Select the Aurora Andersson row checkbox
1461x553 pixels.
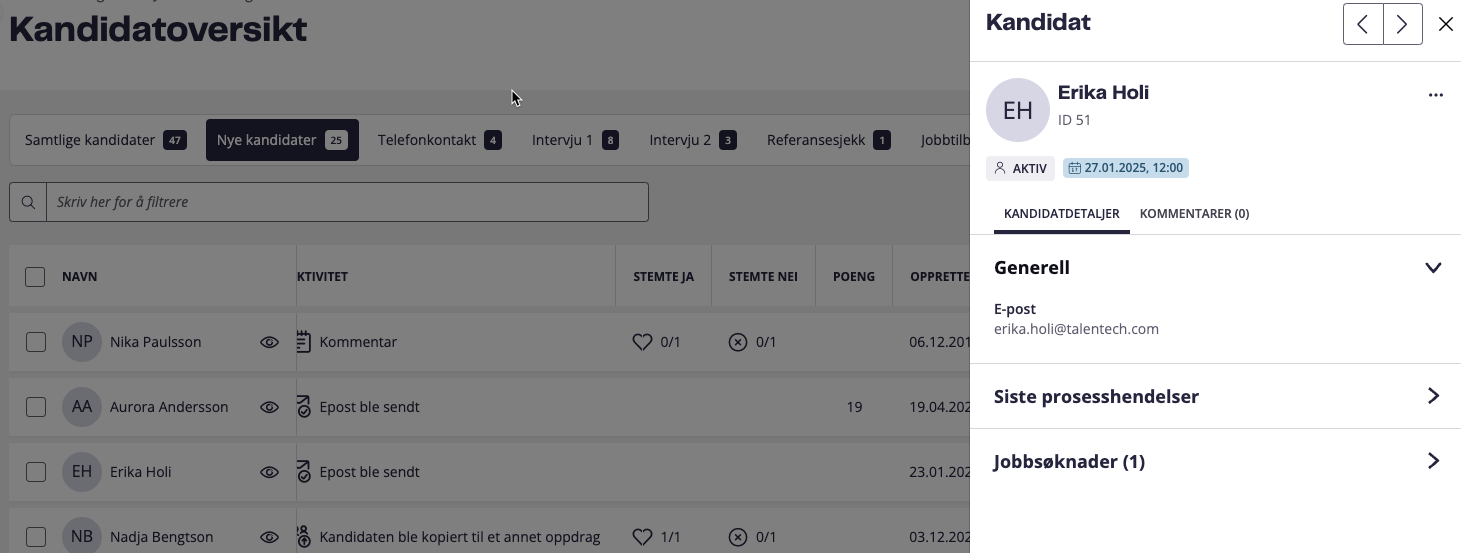[36, 407]
